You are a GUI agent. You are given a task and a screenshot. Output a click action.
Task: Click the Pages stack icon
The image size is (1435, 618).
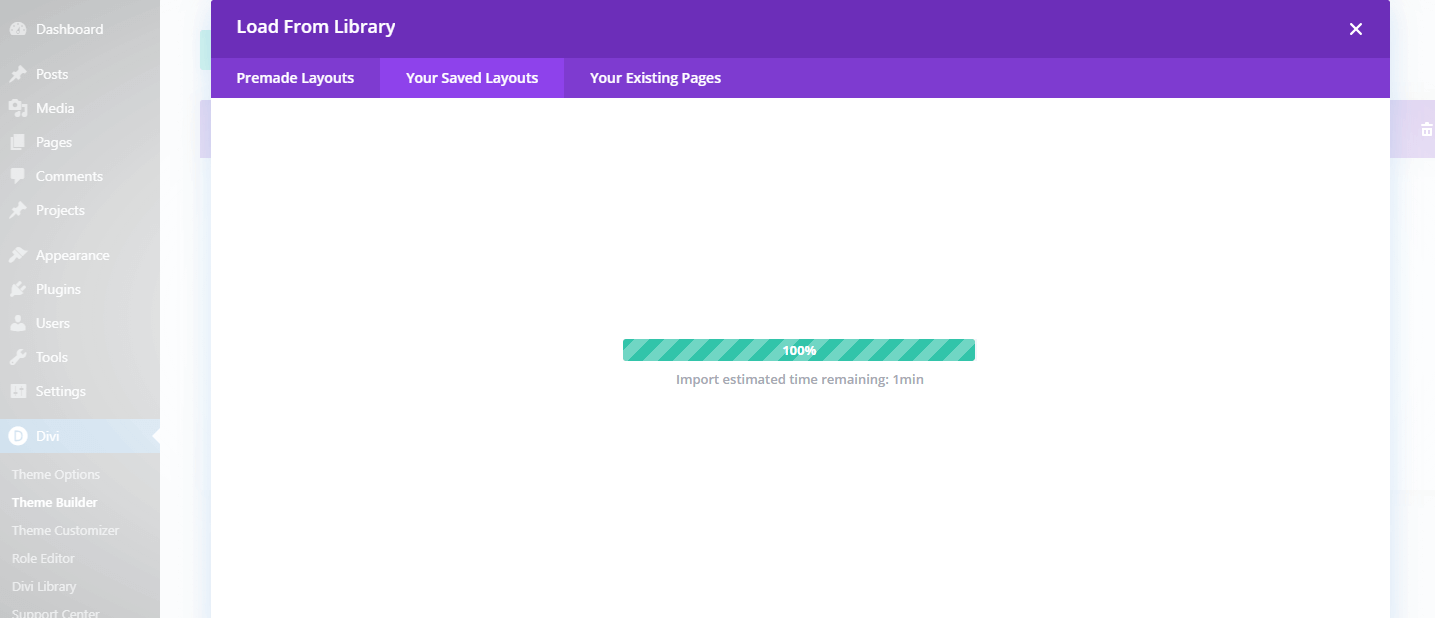[x=17, y=142]
